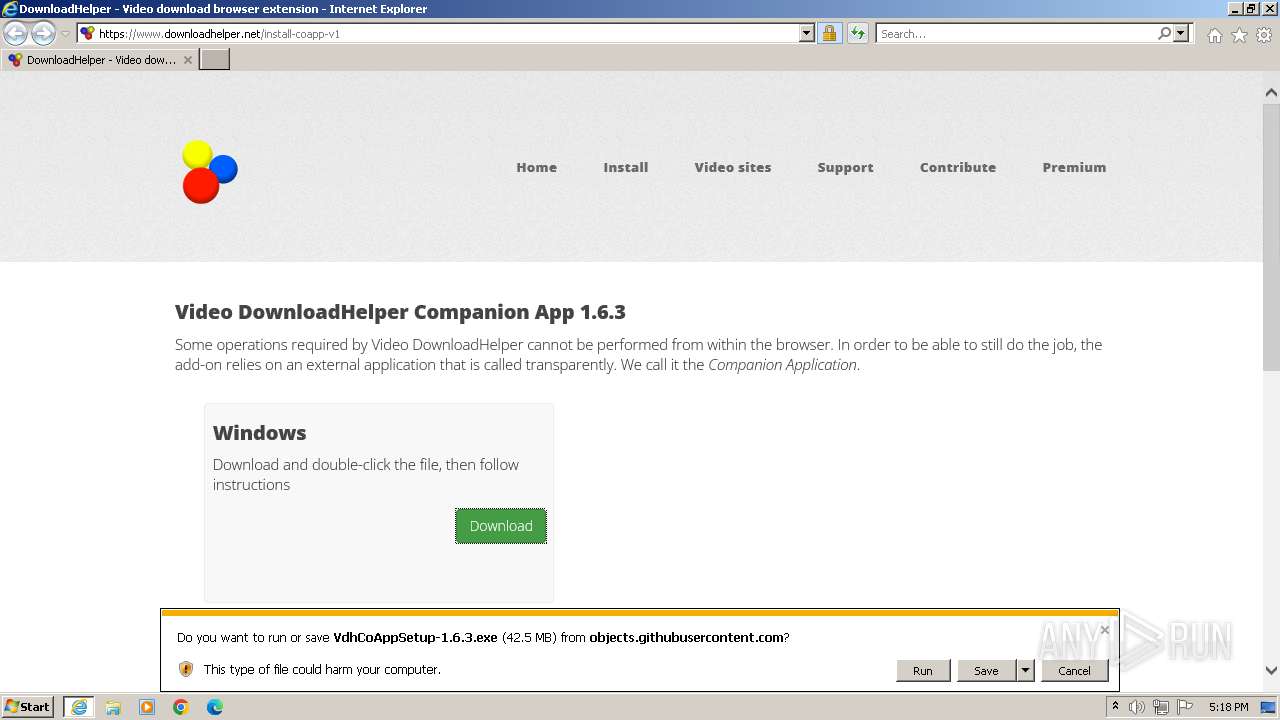Image resolution: width=1280 pixels, height=720 pixels.
Task: Click the IE Forward navigation arrow
Action: pos(43,34)
